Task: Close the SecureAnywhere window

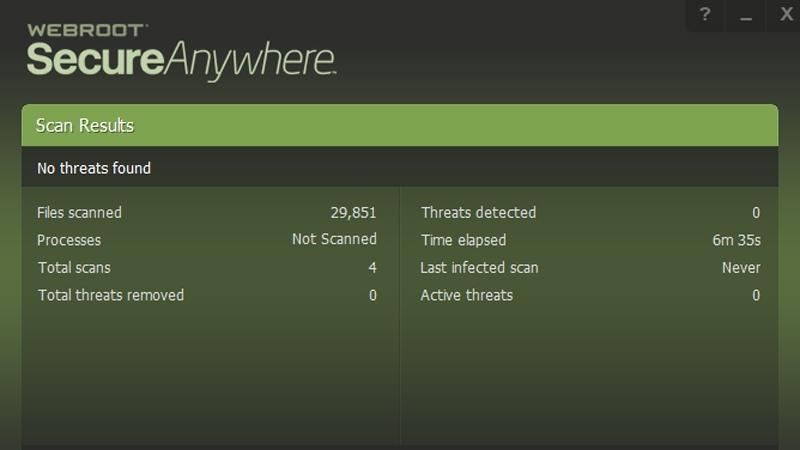Action: tap(785, 15)
